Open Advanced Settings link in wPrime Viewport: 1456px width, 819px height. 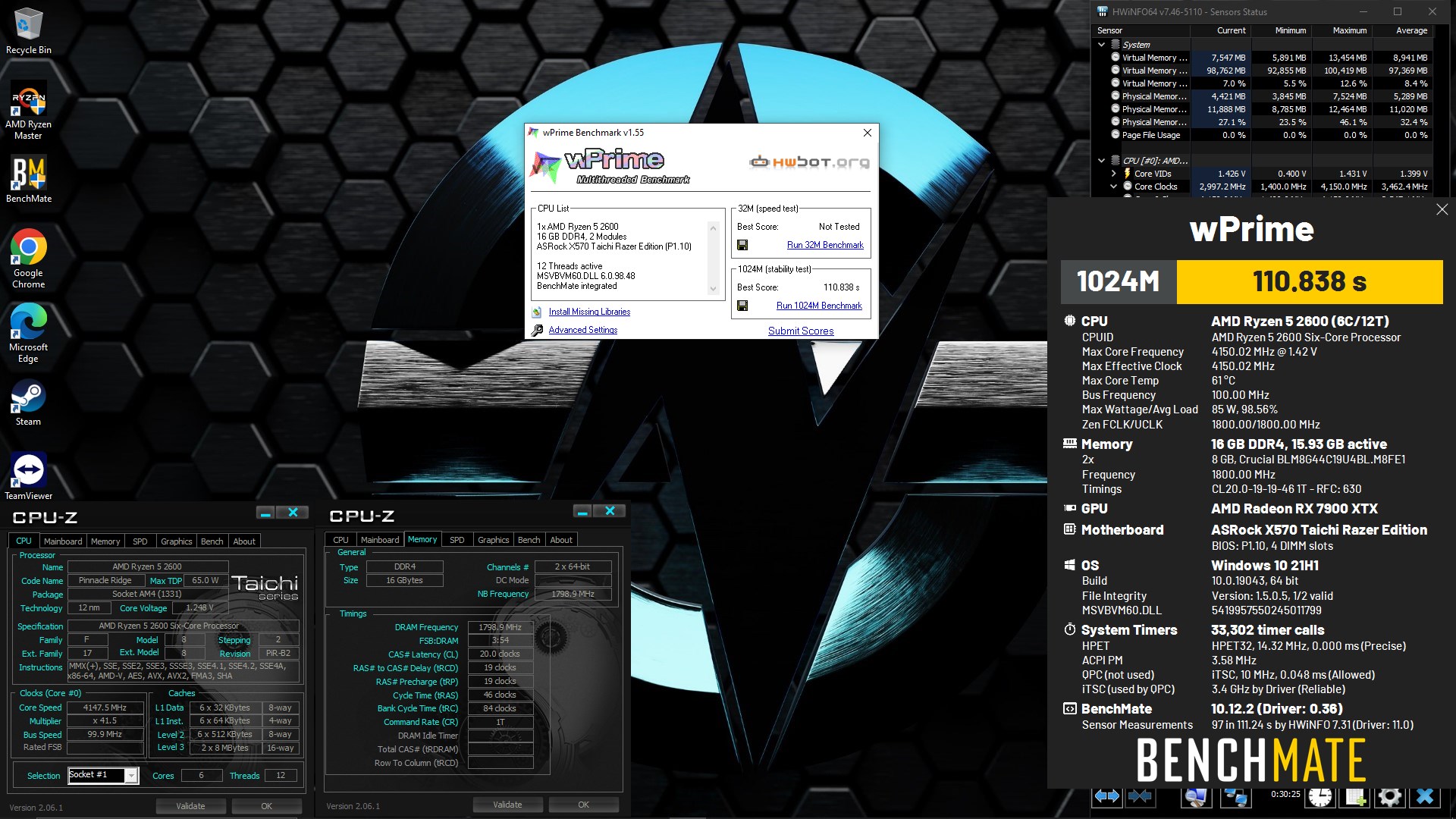[583, 330]
